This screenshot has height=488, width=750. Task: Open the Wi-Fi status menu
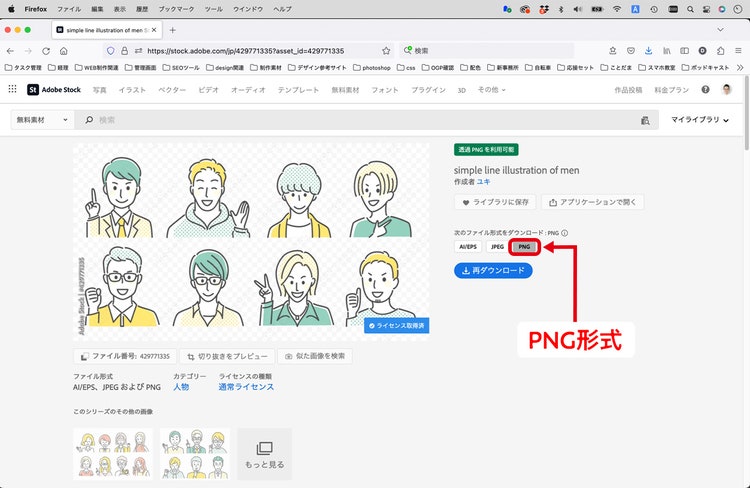[617, 9]
